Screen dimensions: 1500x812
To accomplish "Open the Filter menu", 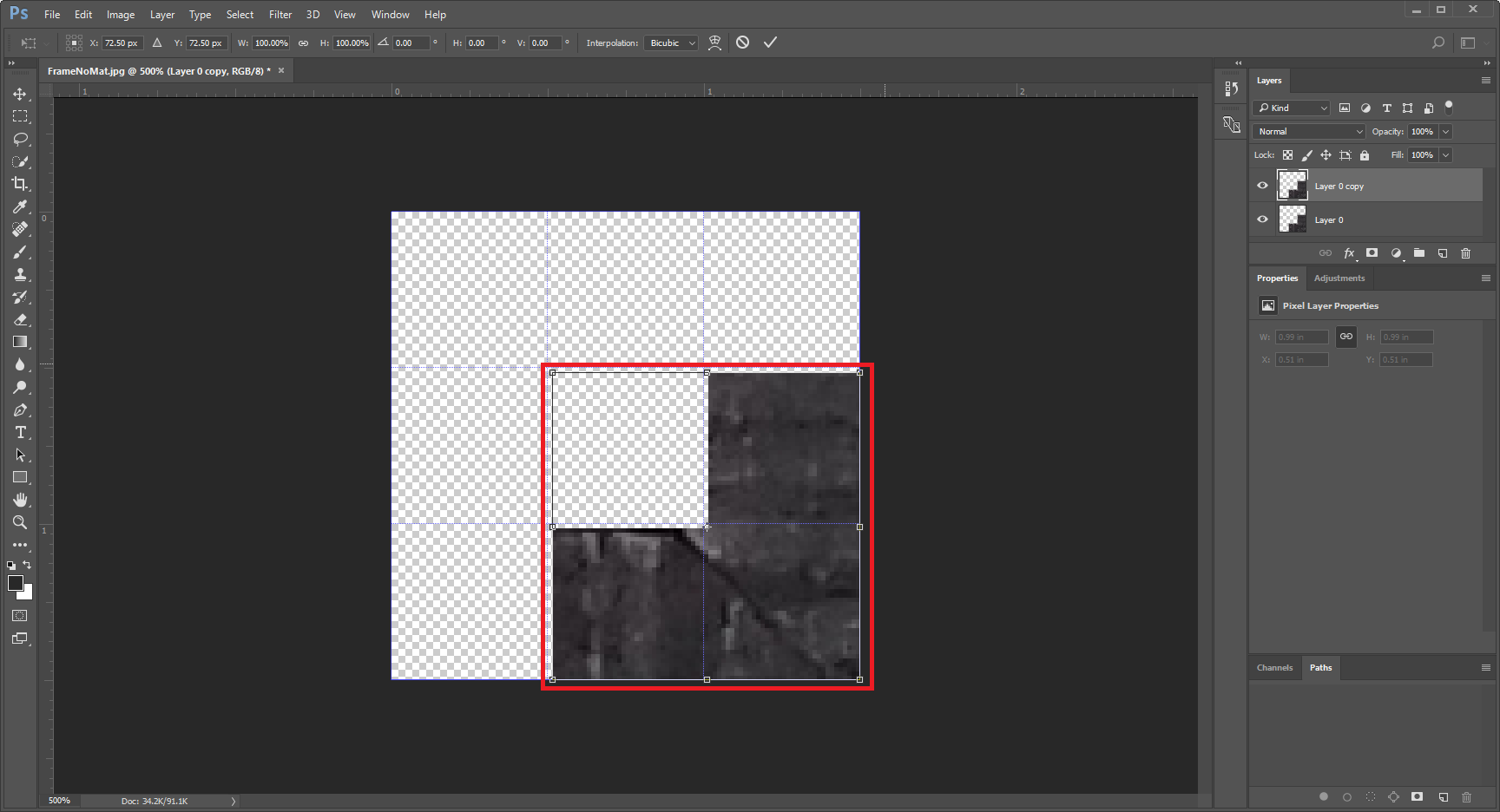I will (280, 15).
